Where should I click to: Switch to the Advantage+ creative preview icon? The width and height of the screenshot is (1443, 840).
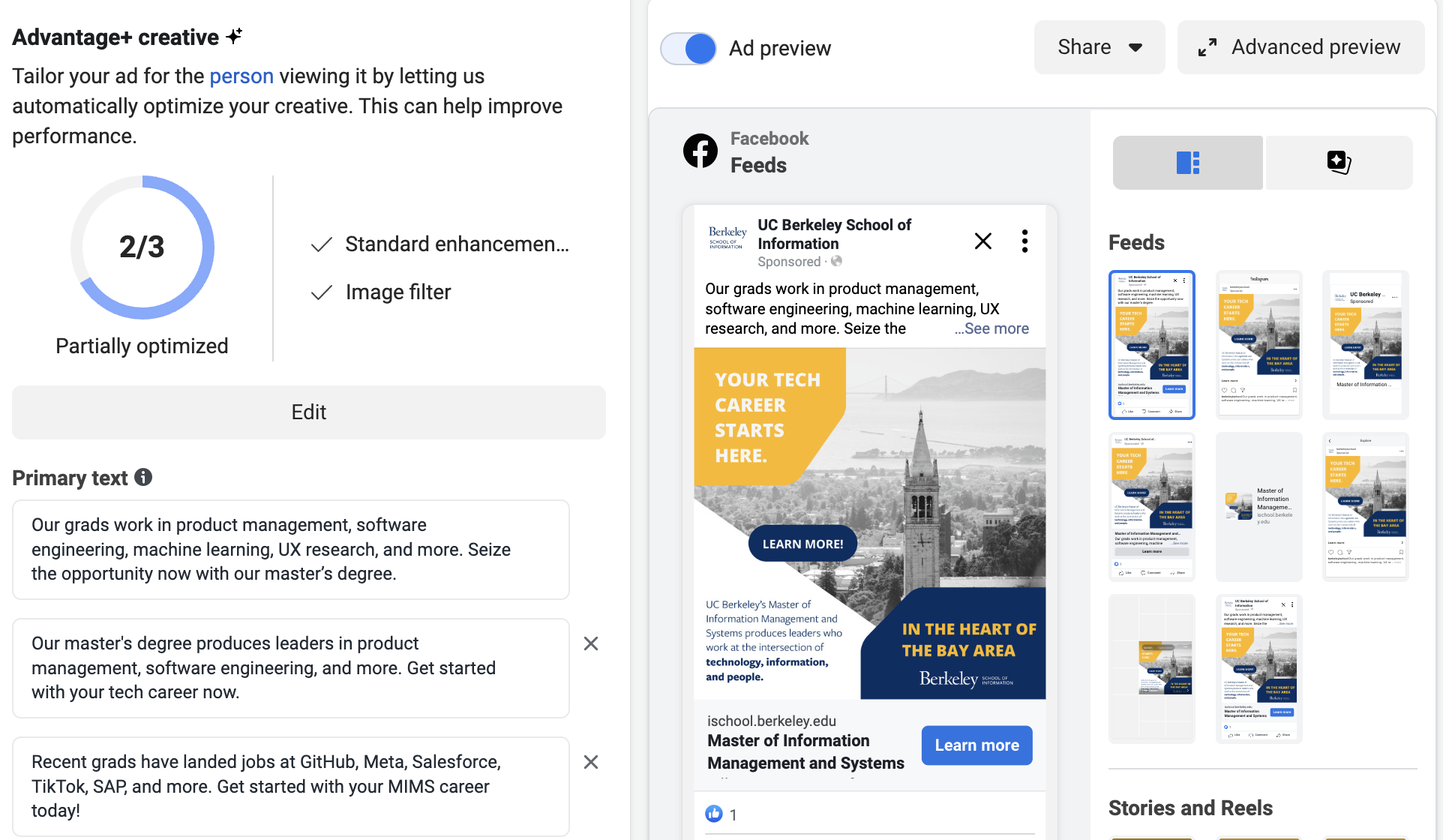(1339, 163)
